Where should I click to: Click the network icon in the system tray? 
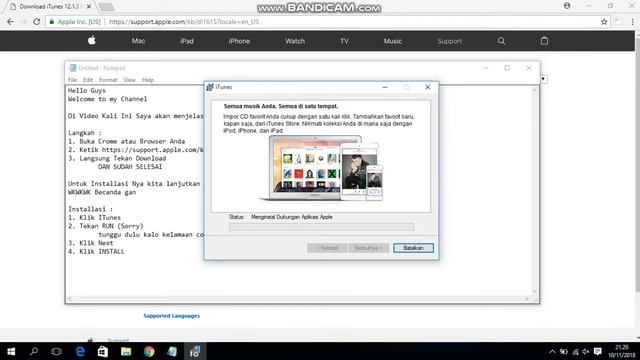click(575, 351)
